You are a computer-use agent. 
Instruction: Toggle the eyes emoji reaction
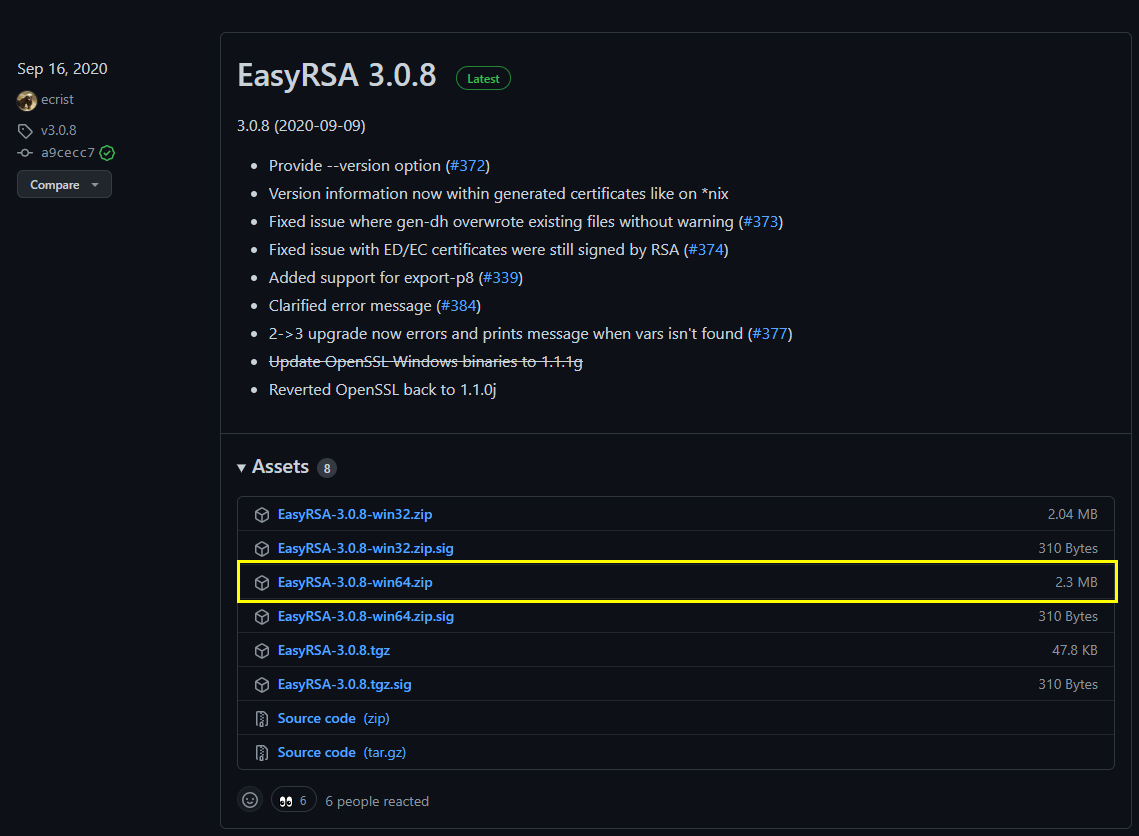293,800
